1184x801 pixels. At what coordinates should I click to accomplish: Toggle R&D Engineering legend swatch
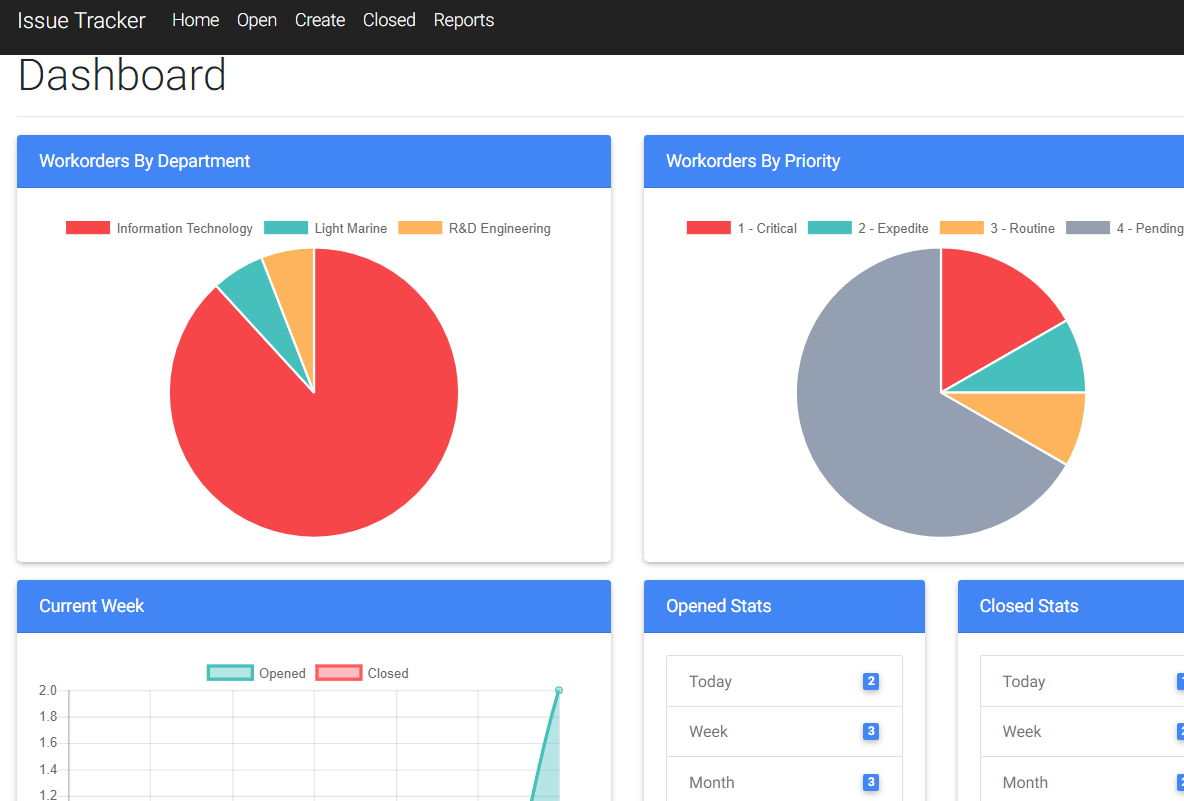pos(420,228)
